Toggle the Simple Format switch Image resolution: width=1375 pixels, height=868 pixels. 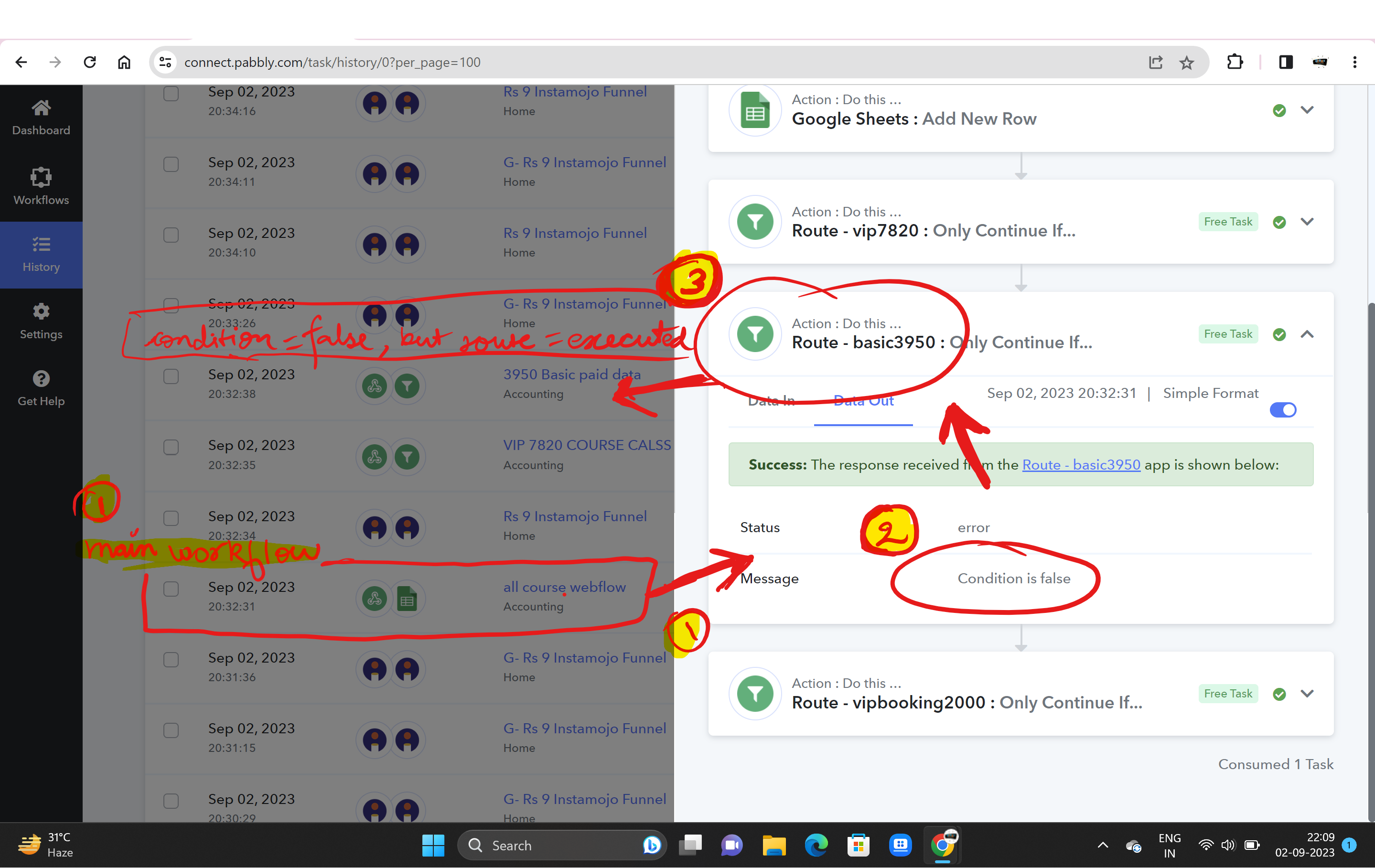(1282, 410)
